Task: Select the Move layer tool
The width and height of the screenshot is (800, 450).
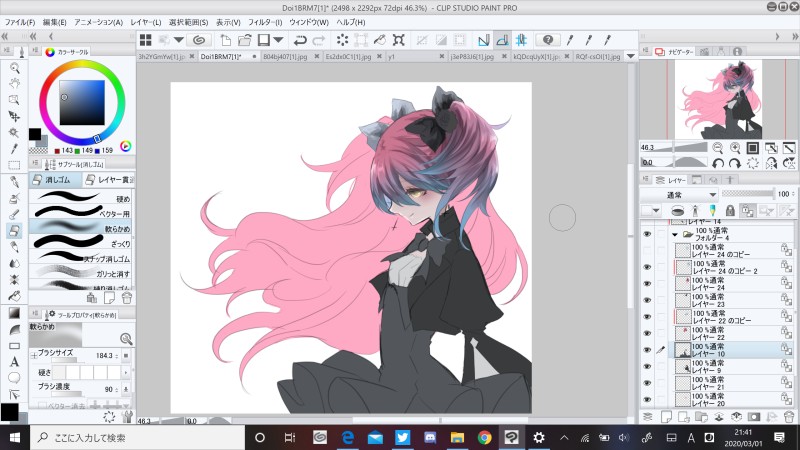Action: point(14,116)
